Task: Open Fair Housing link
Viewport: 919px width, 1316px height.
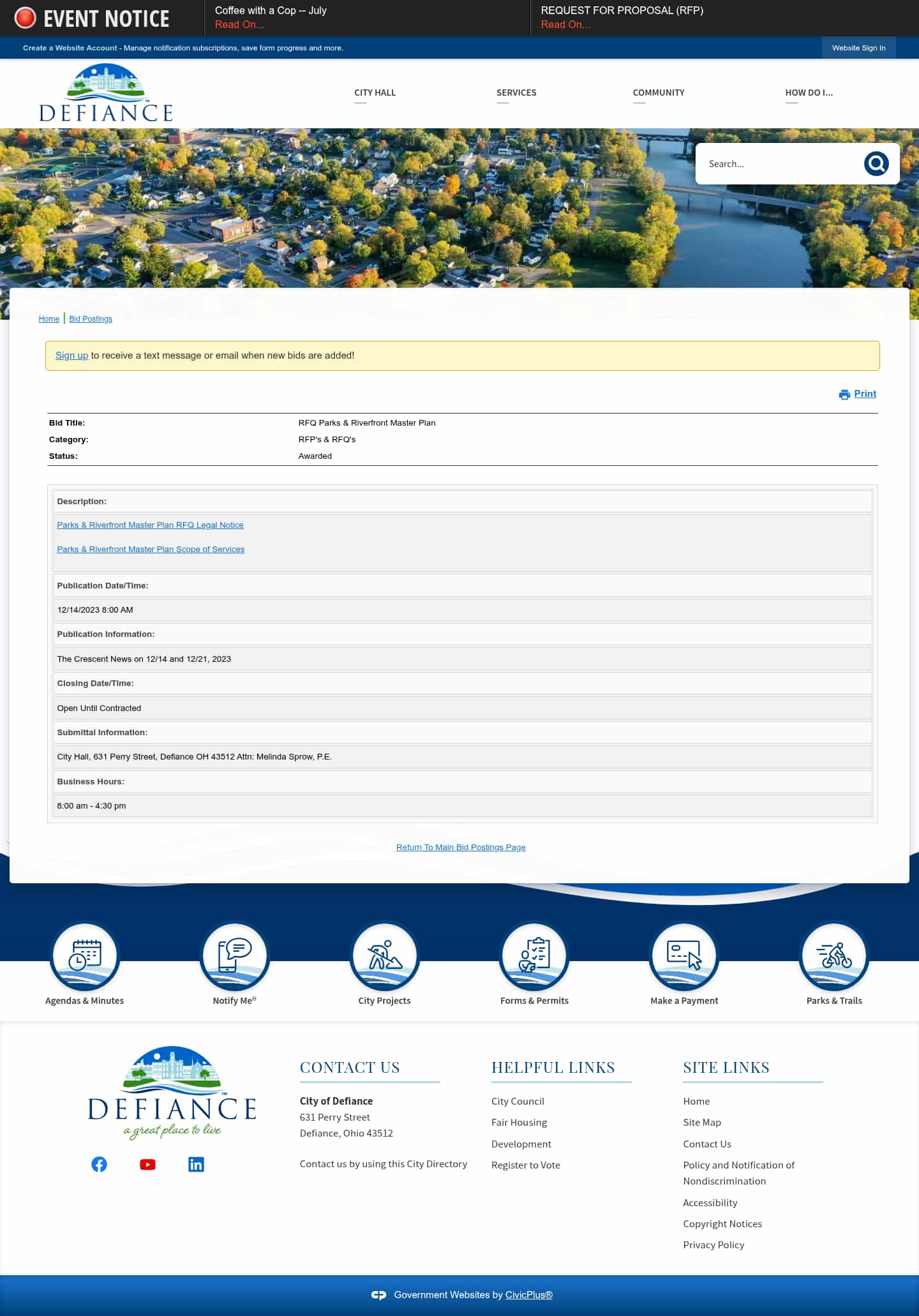Action: (x=519, y=1123)
